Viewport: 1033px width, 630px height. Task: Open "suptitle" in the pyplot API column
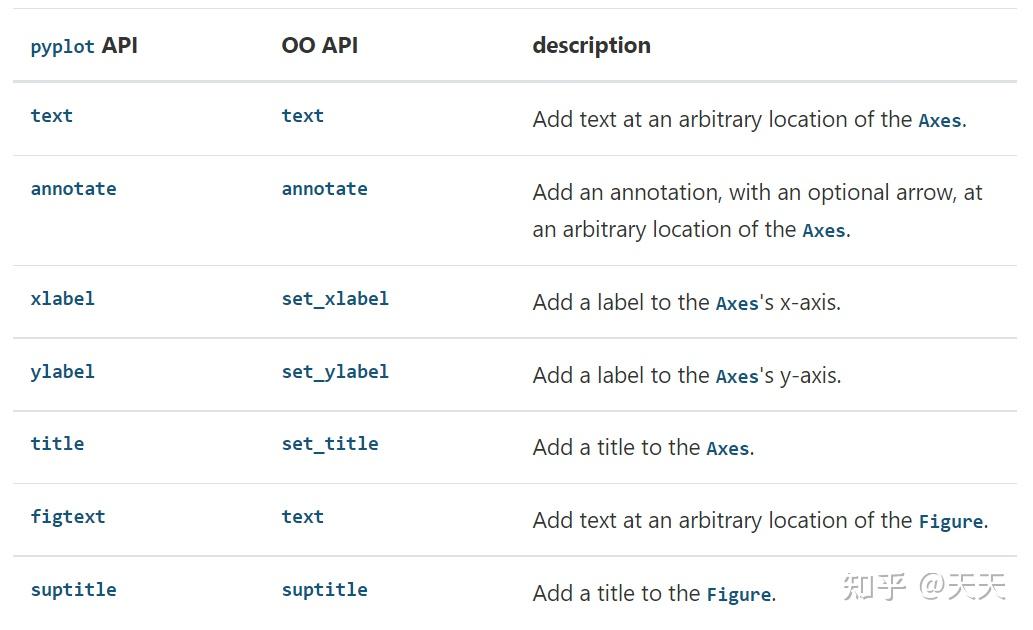[x=73, y=589]
